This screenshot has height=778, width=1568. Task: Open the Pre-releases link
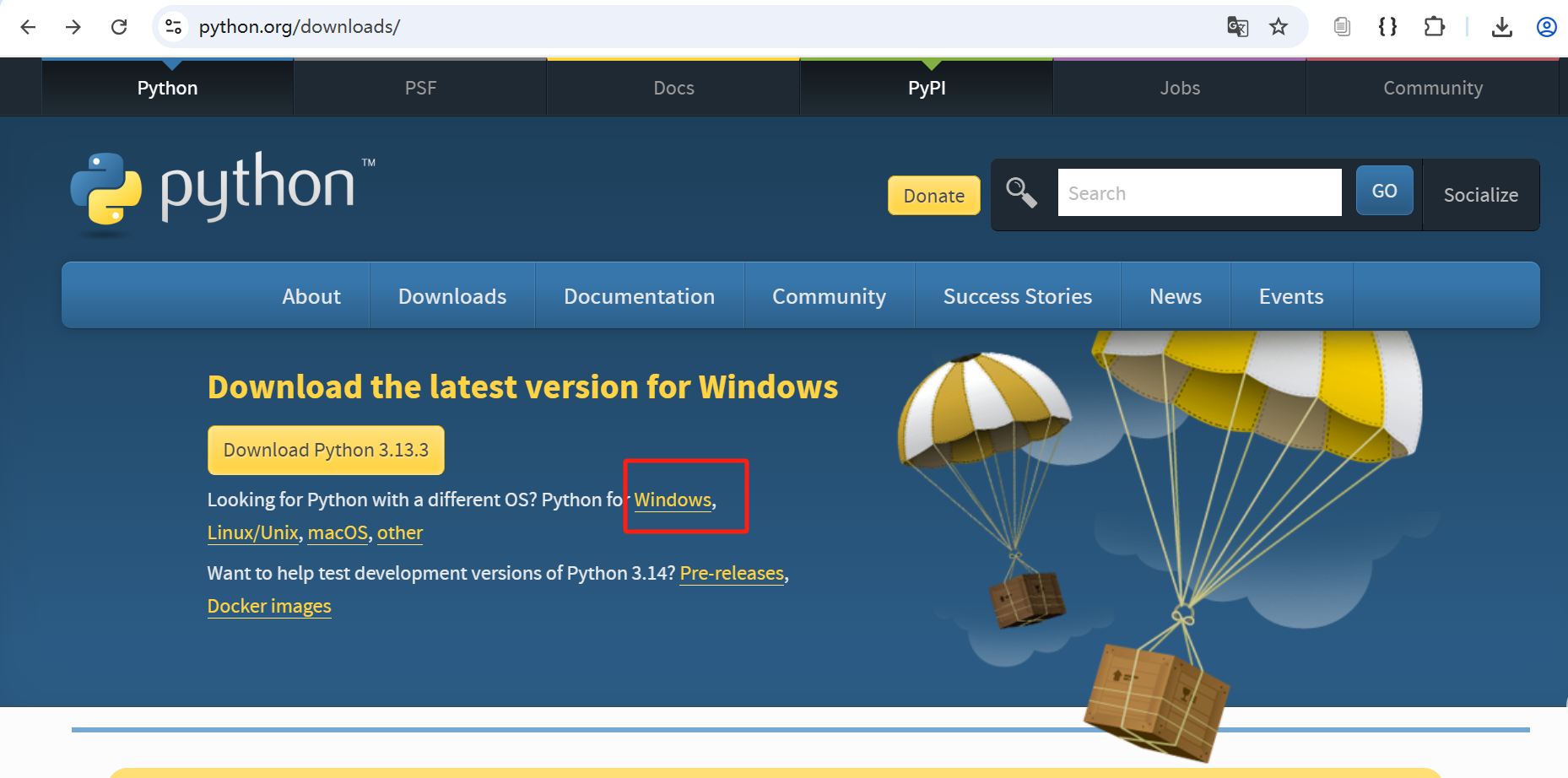pyautogui.click(x=732, y=573)
